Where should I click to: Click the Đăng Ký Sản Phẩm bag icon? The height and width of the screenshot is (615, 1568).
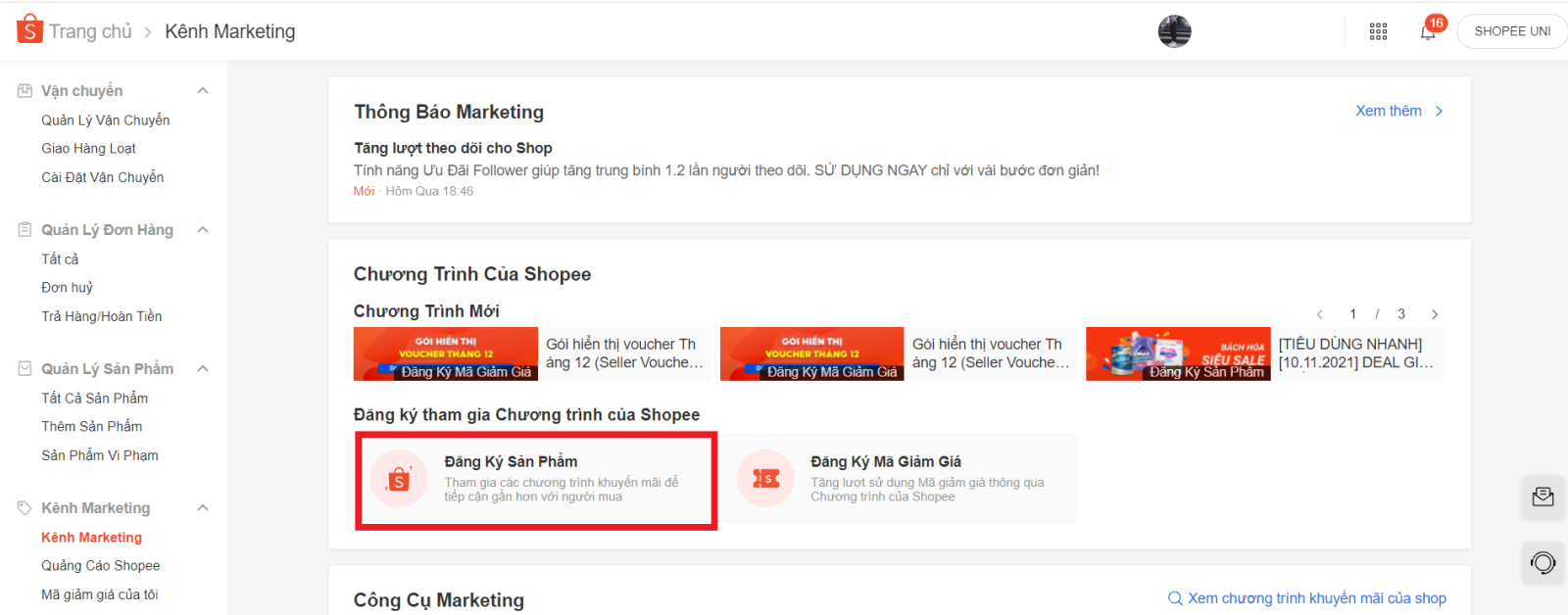tap(399, 479)
